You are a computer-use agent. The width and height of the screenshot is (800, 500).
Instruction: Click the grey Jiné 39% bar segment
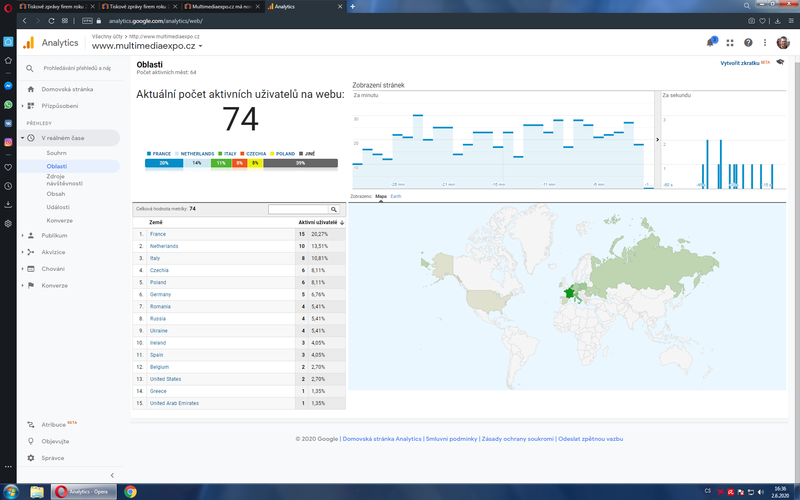pos(301,163)
